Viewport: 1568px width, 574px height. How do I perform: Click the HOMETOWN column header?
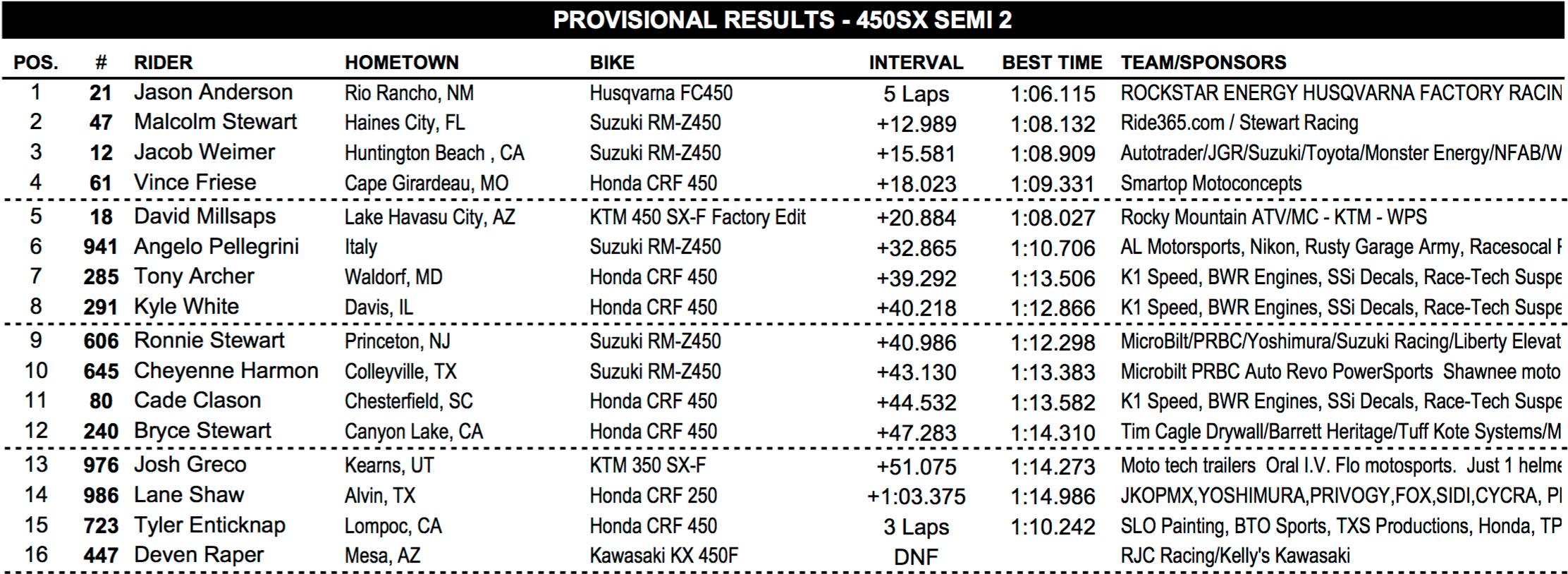401,62
